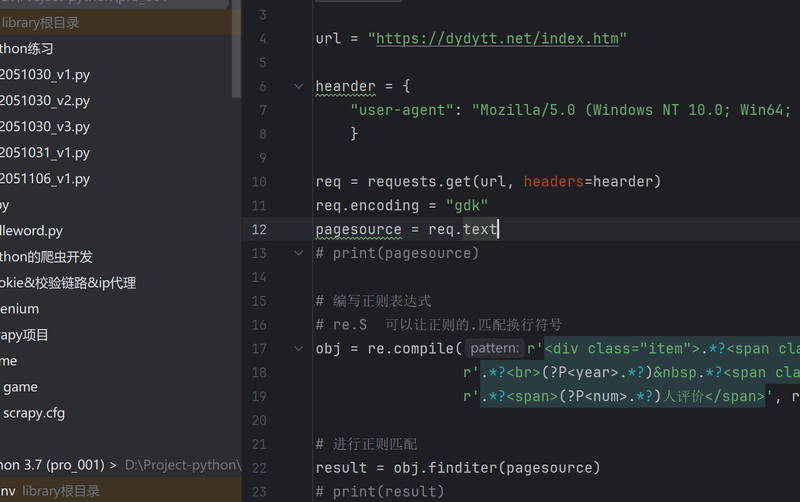Select the 2051030_v2.py file
Viewport: 800px width, 502px height.
click(x=45, y=101)
